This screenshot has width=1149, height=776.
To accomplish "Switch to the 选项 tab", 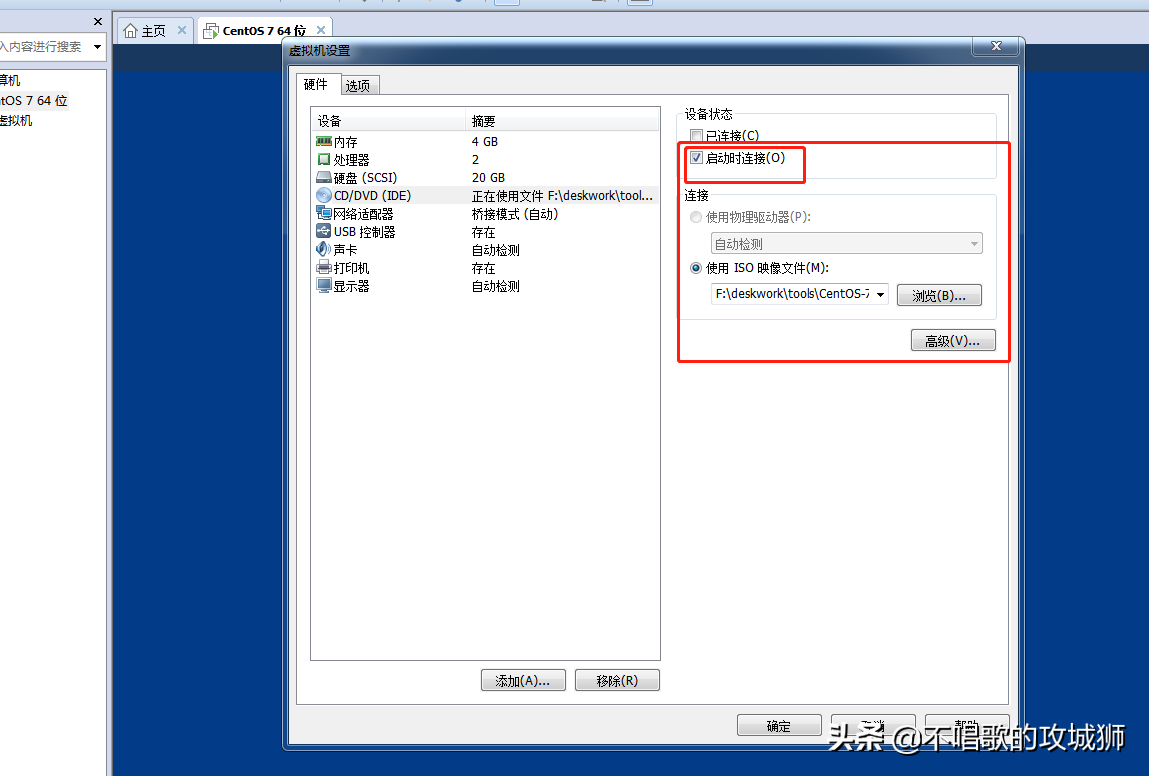I will click(x=358, y=86).
